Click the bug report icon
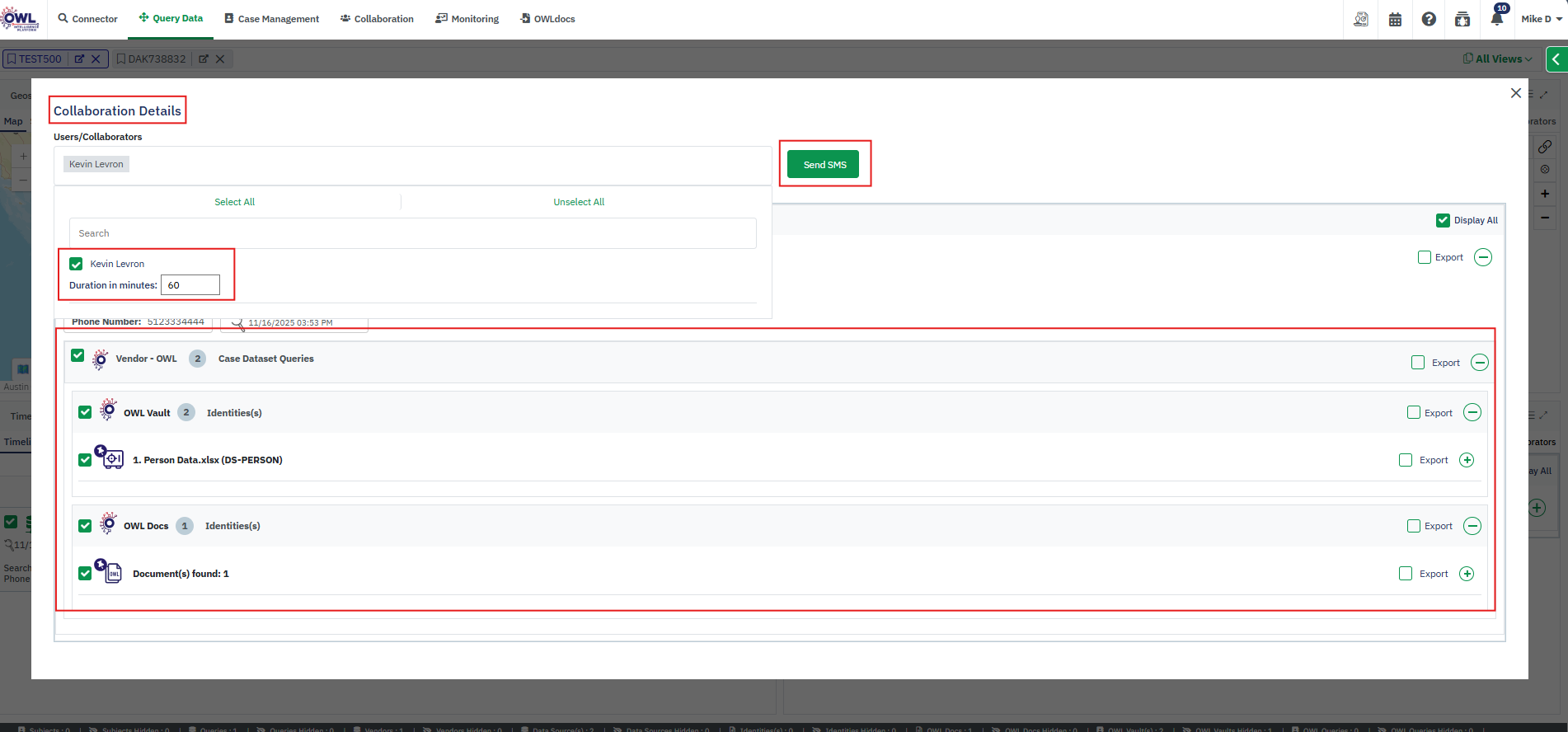The width and height of the screenshot is (1568, 732). pyautogui.click(x=1462, y=19)
